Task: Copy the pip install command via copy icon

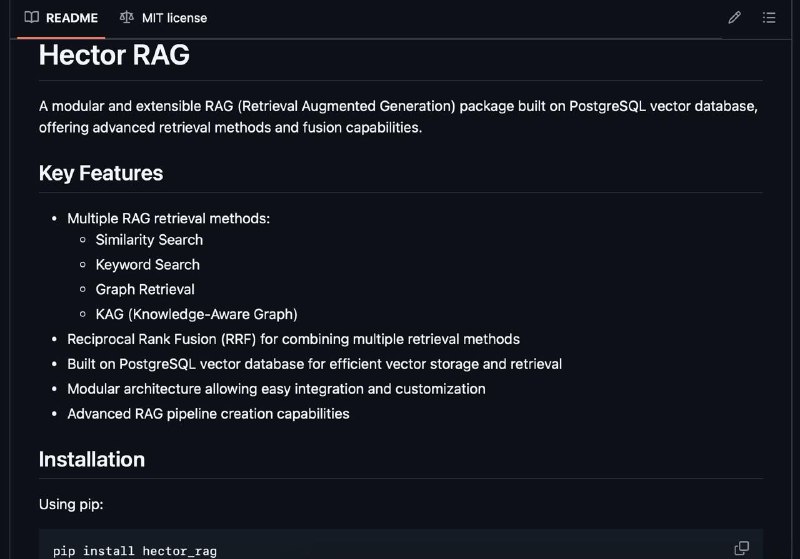Action: point(741,548)
